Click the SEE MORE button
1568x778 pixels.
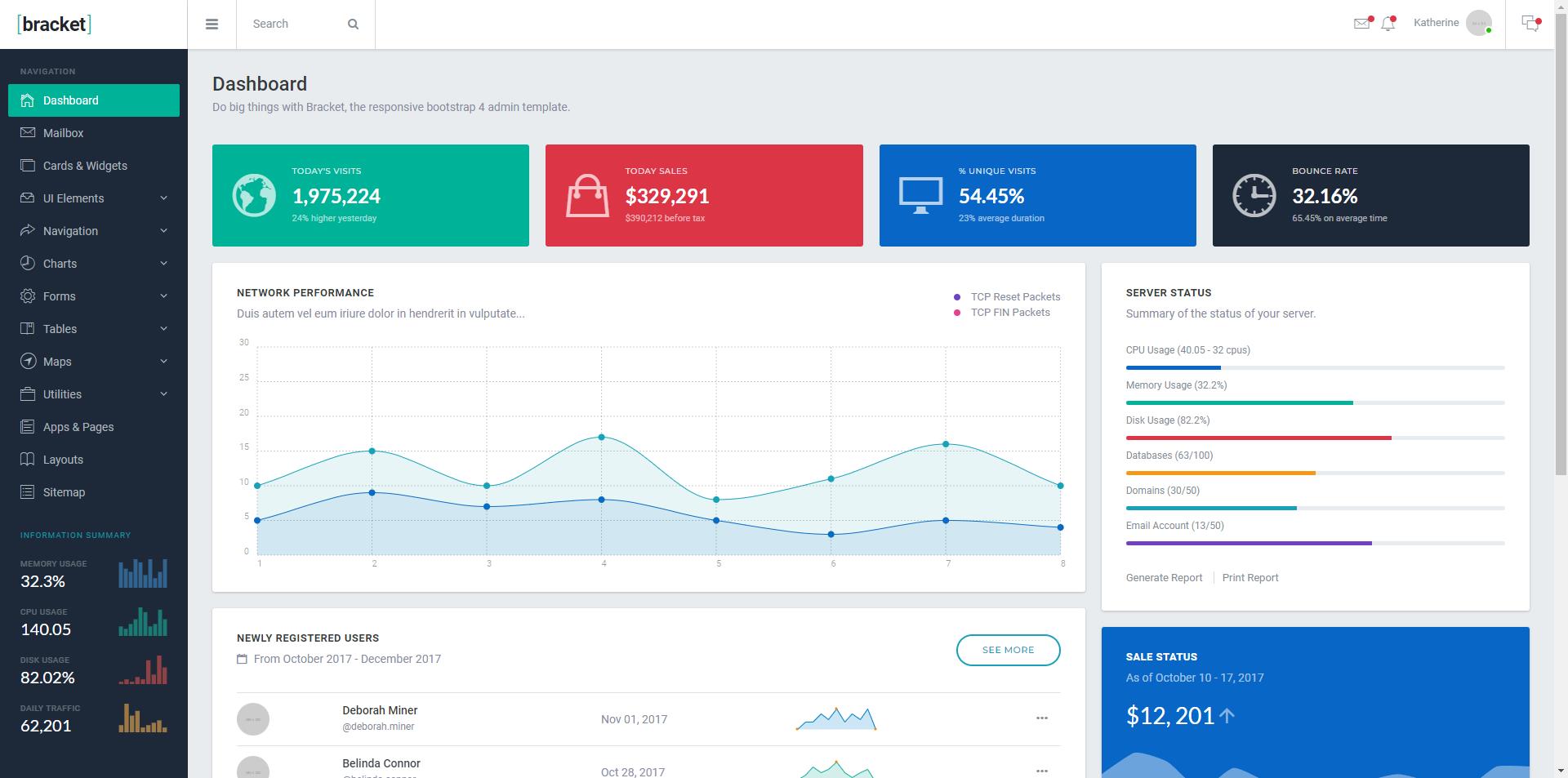tap(1008, 650)
